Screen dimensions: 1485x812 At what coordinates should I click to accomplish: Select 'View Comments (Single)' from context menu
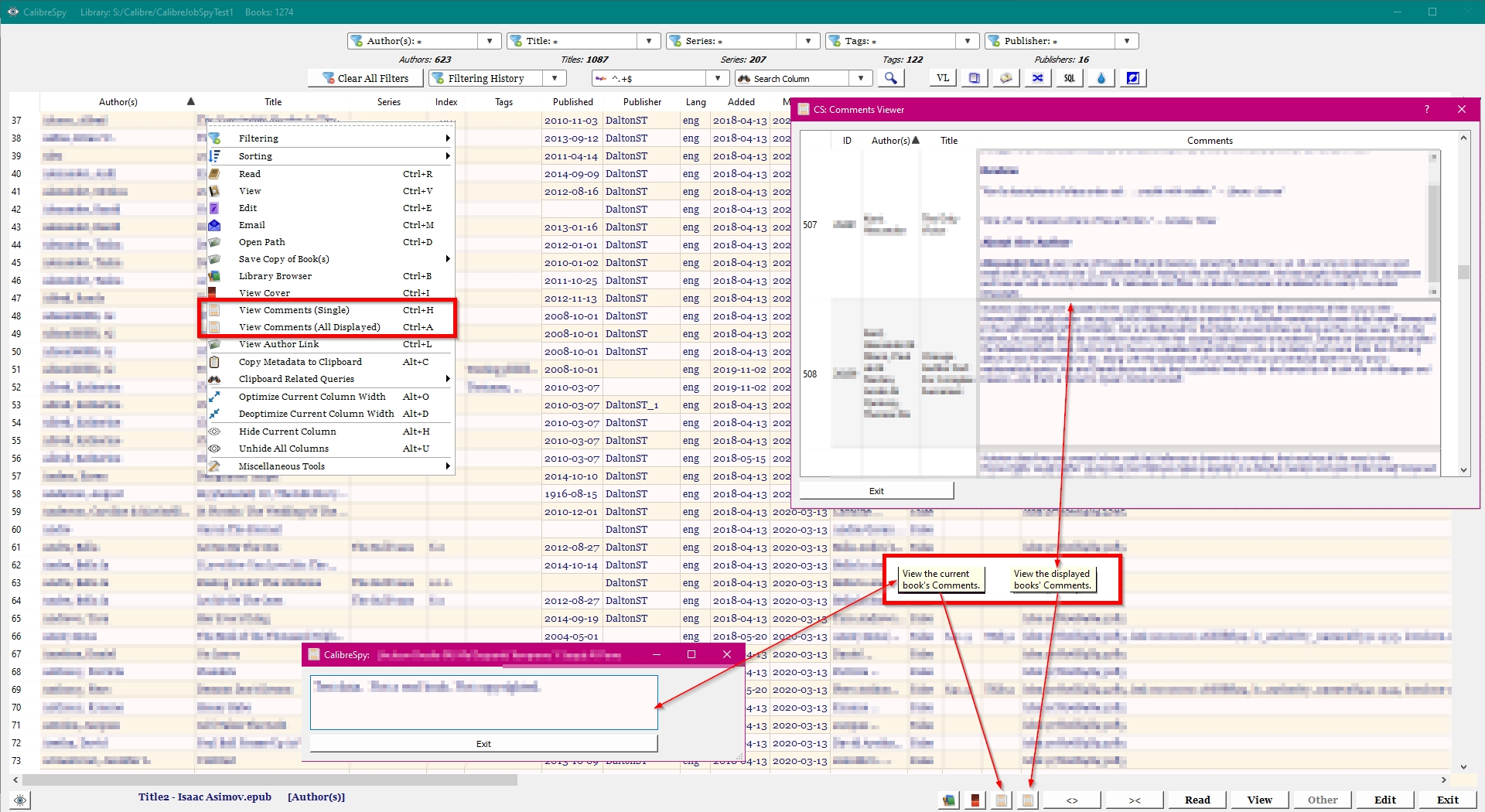pos(294,310)
